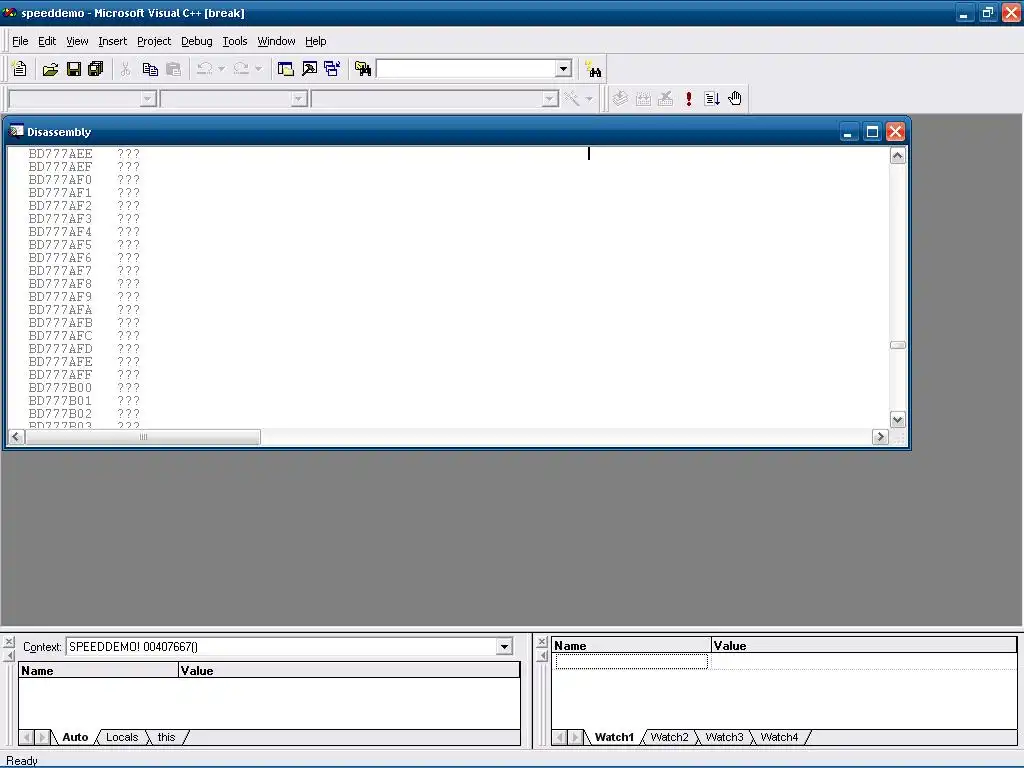Click the red exclamation Execute Program icon
This screenshot has height=768, width=1024.
coord(689,99)
